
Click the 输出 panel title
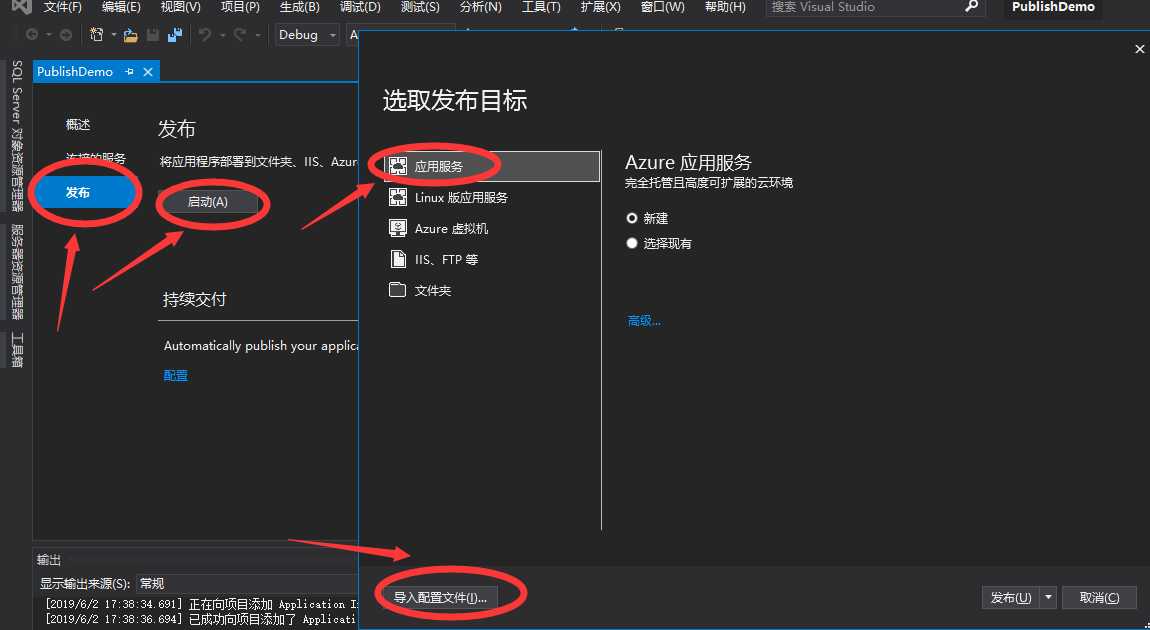[49, 560]
